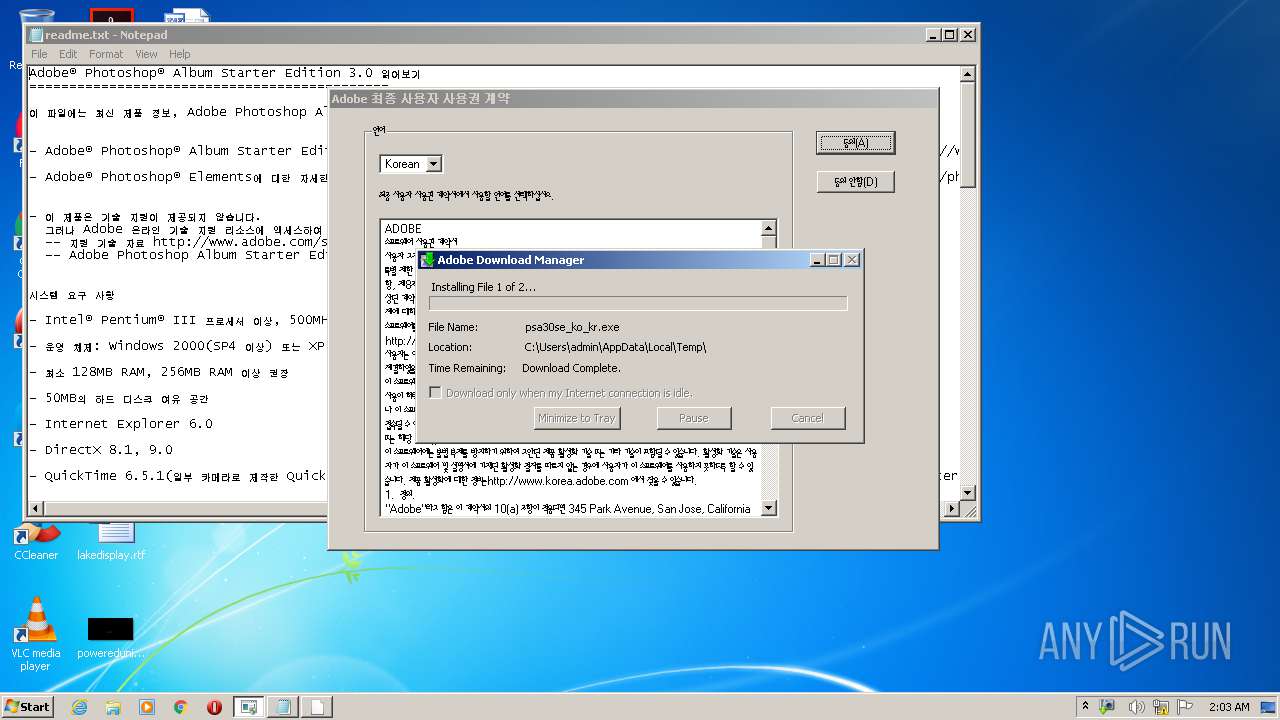This screenshot has width=1280, height=720.
Task: Maximize the Notepad window
Action: point(950,34)
